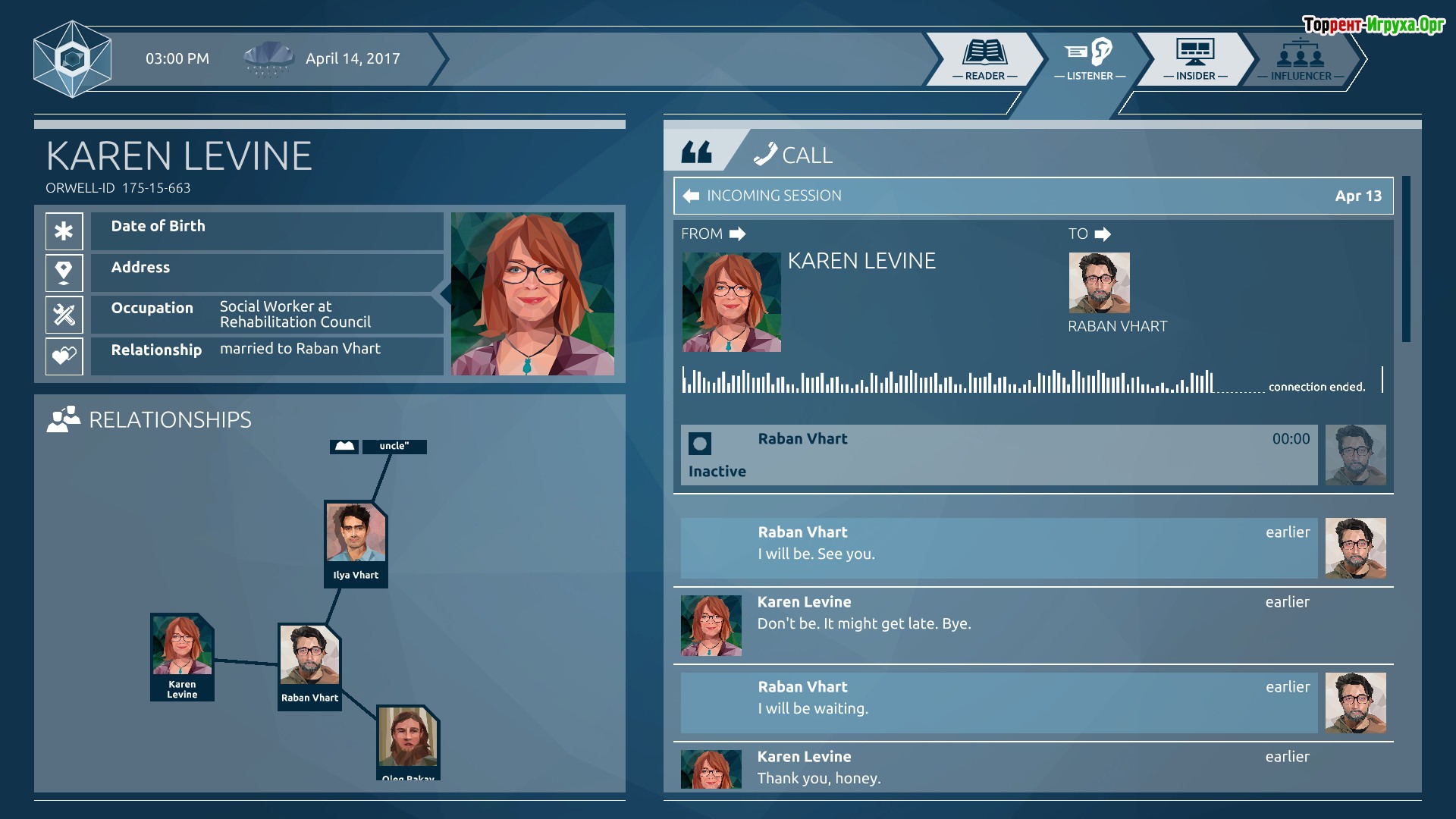This screenshot has height=819, width=1456.
Task: Click the Address location pin icon
Action: point(64,272)
